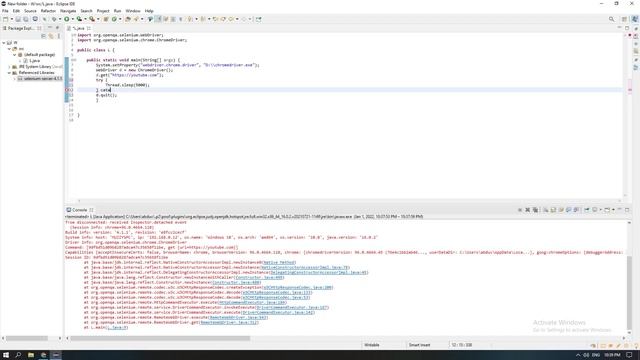Click Package Explorer horizontal scrollbar

(27, 338)
